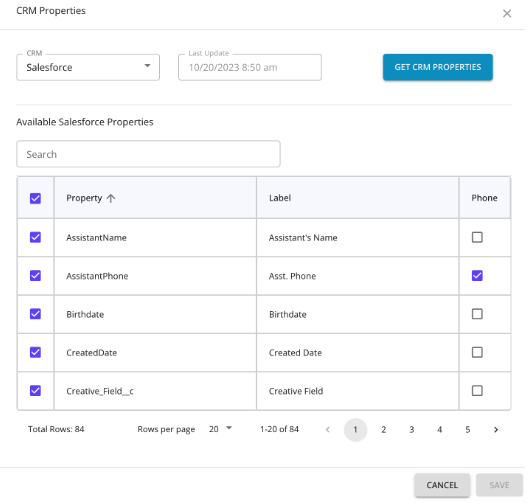This screenshot has height=503, width=527.
Task: Open the Rows per page dropdown
Action: coord(220,429)
